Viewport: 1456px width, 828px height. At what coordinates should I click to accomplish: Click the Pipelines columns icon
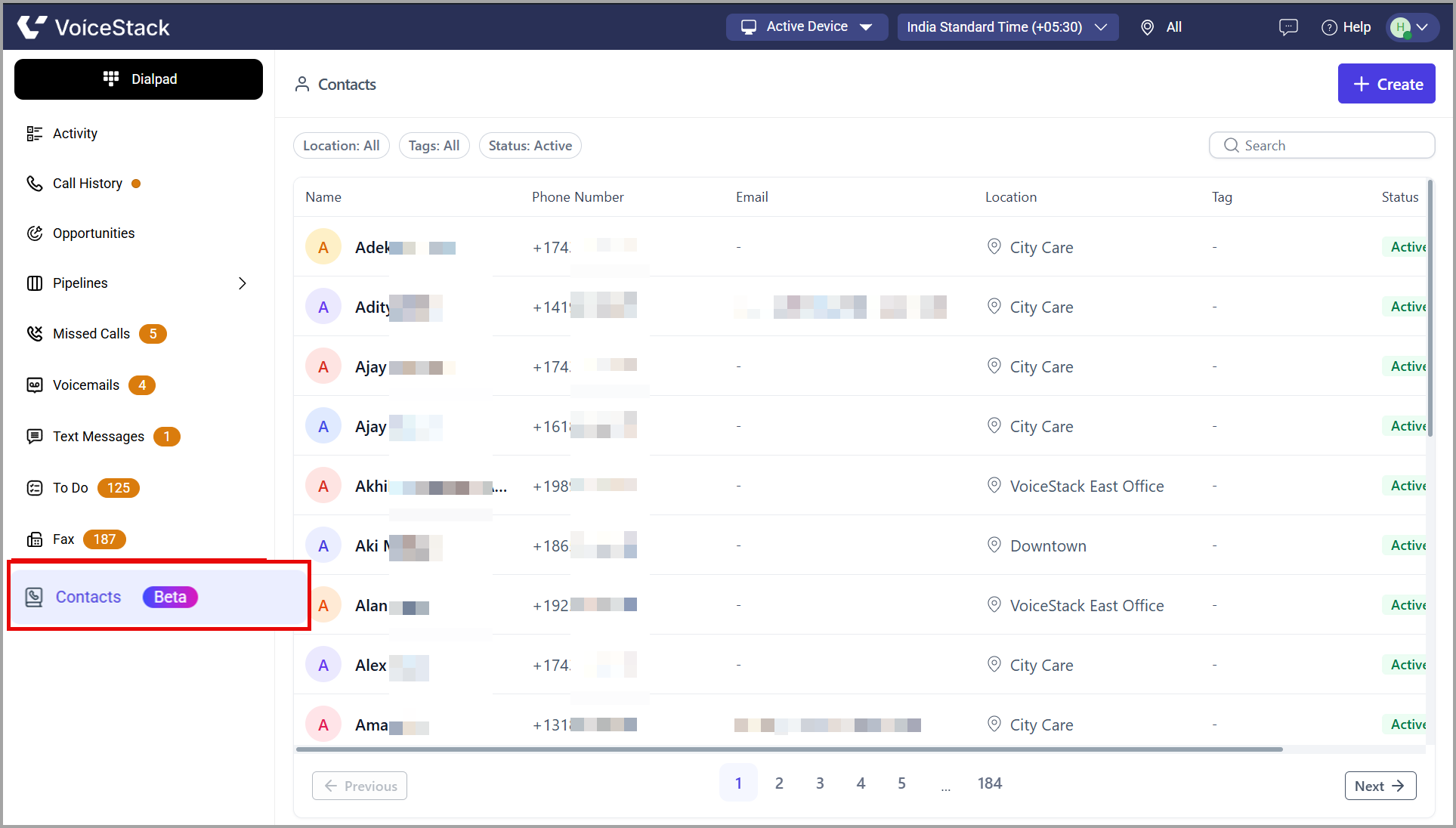[35, 283]
